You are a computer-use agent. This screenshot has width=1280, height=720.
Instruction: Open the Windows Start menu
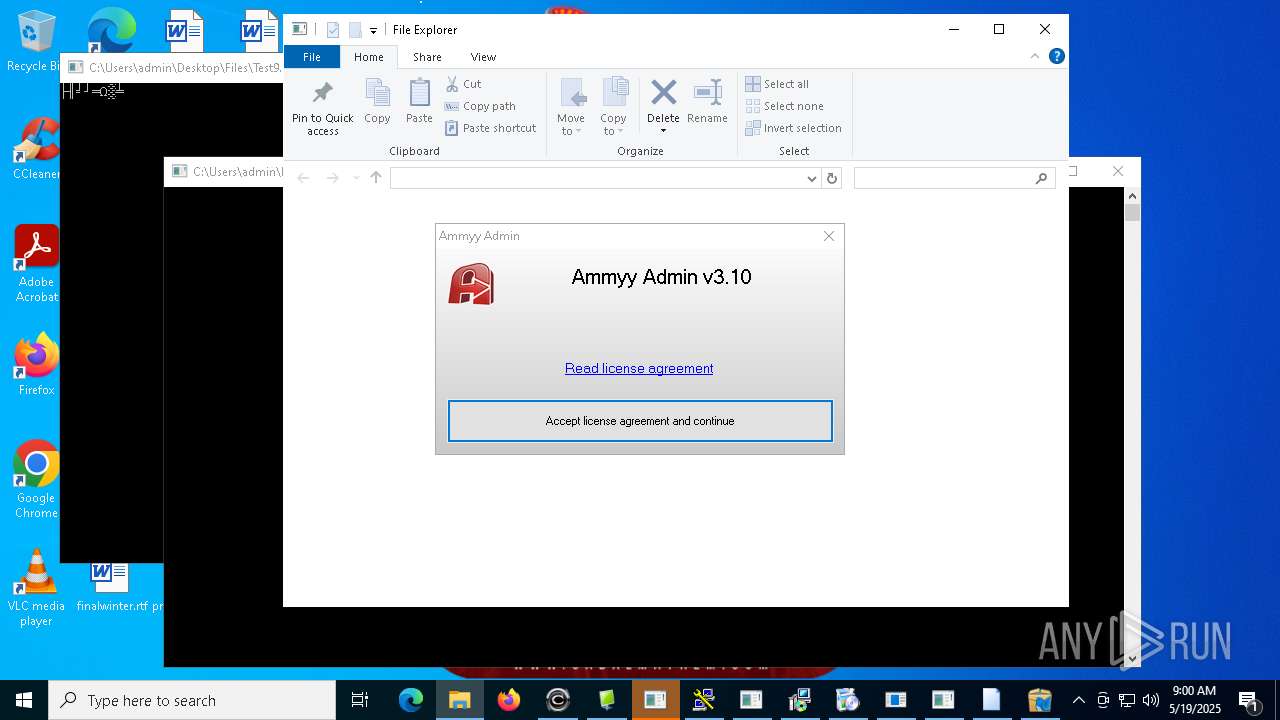[24, 700]
